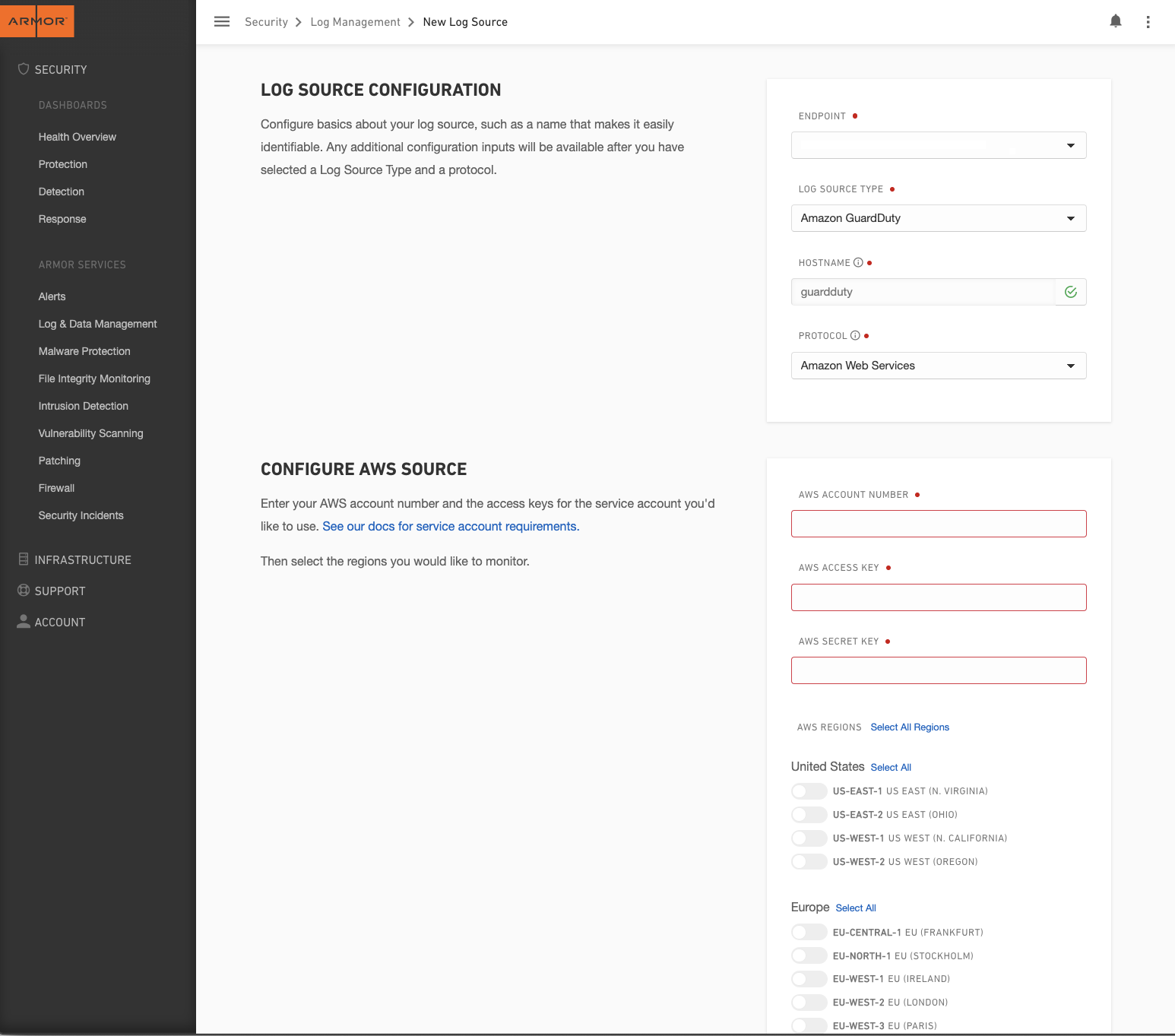Focus the AWS Access Key field
The image size is (1175, 1036).
click(x=939, y=597)
